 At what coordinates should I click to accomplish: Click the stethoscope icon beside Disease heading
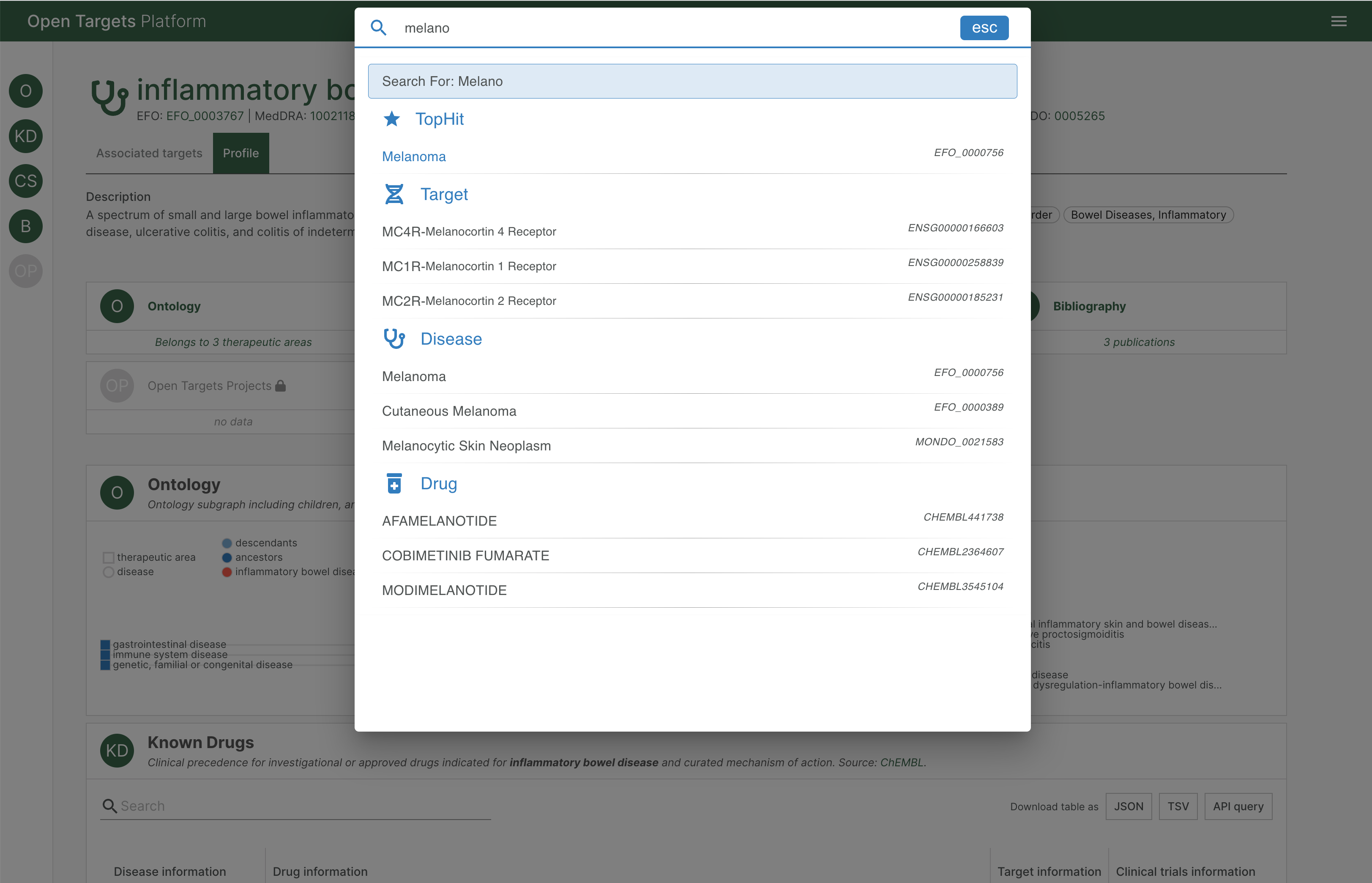pyautogui.click(x=394, y=338)
